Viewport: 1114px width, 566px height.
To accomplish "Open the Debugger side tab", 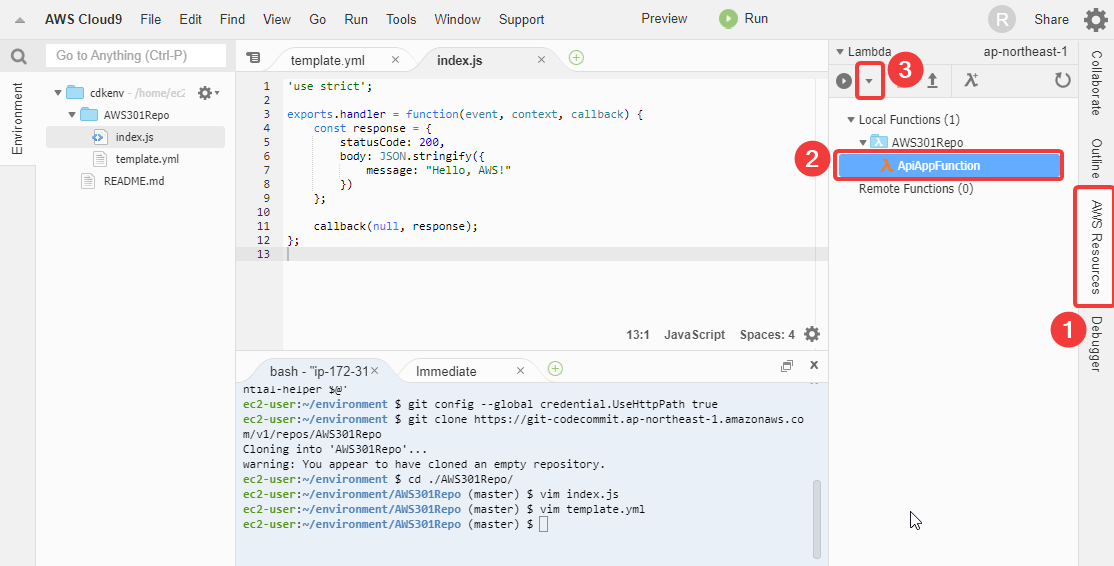I will tap(1096, 344).
